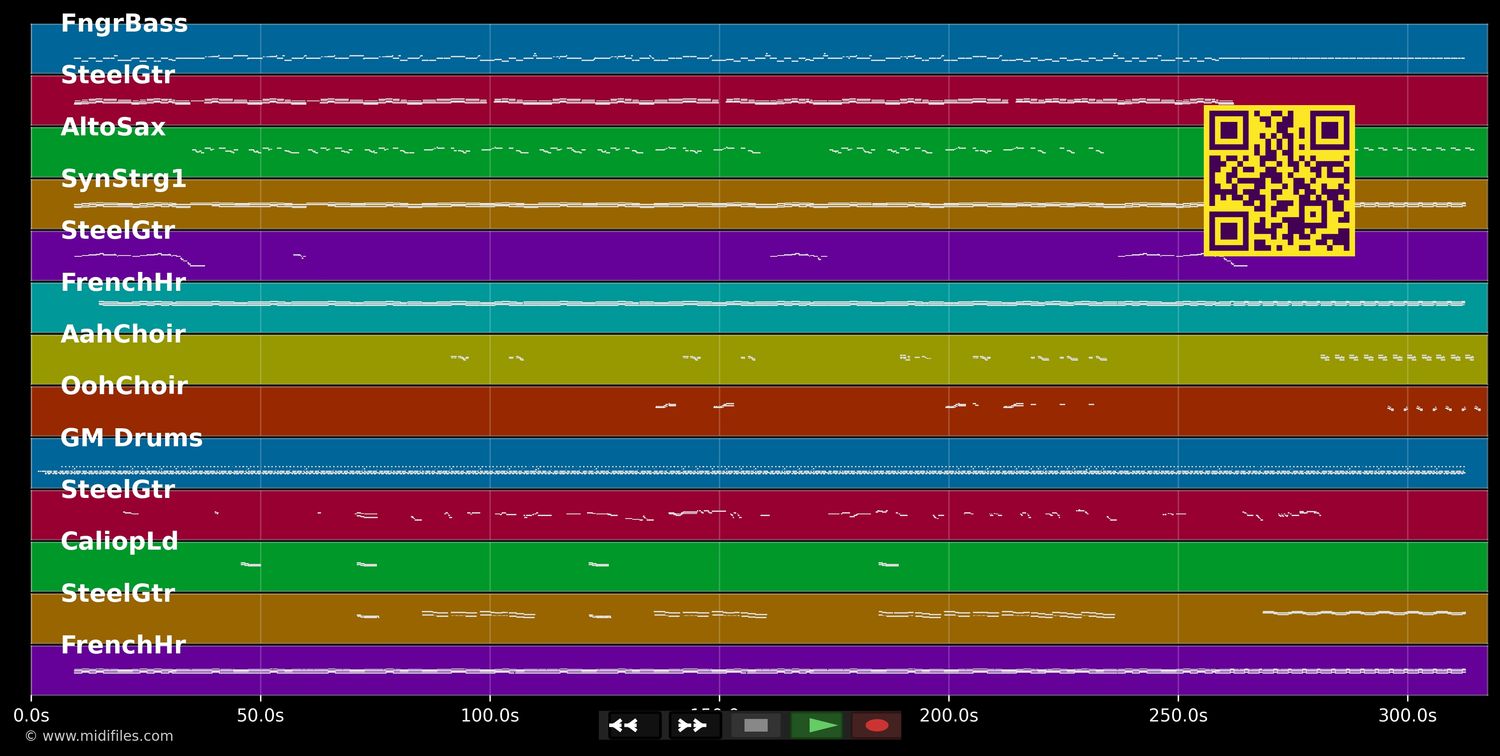Click the rewind button
The height and width of the screenshot is (756, 1500).
coord(624,725)
